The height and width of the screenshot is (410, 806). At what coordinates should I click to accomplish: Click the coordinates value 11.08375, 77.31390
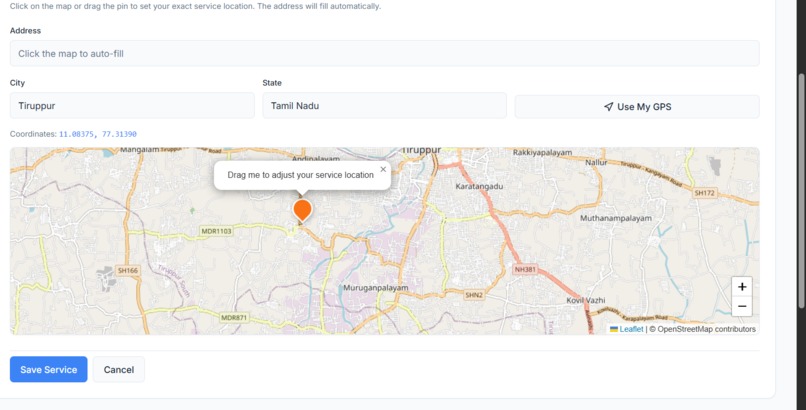(98, 134)
